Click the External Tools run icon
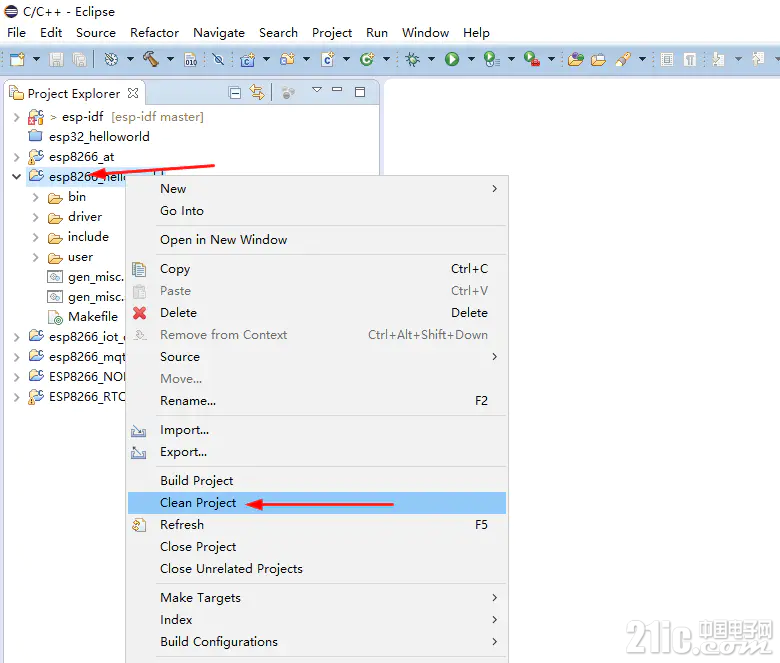 tap(532, 59)
